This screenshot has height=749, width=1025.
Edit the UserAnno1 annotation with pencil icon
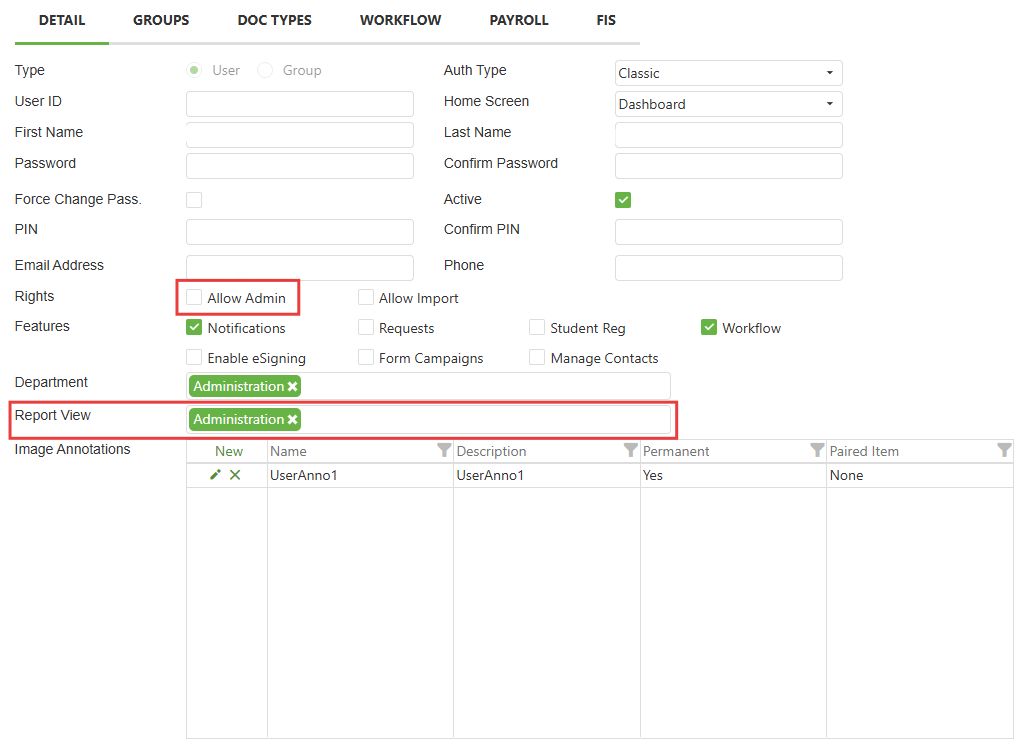click(215, 474)
